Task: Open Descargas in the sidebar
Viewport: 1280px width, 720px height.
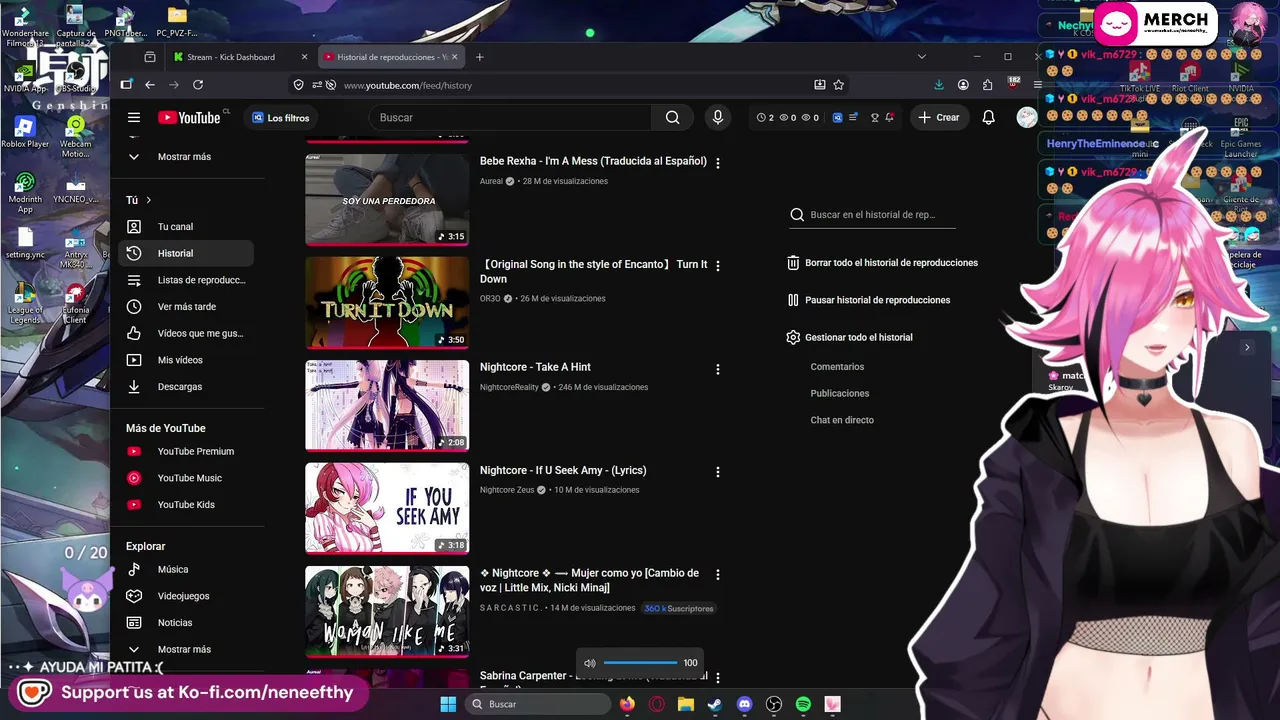Action: [x=185, y=387]
